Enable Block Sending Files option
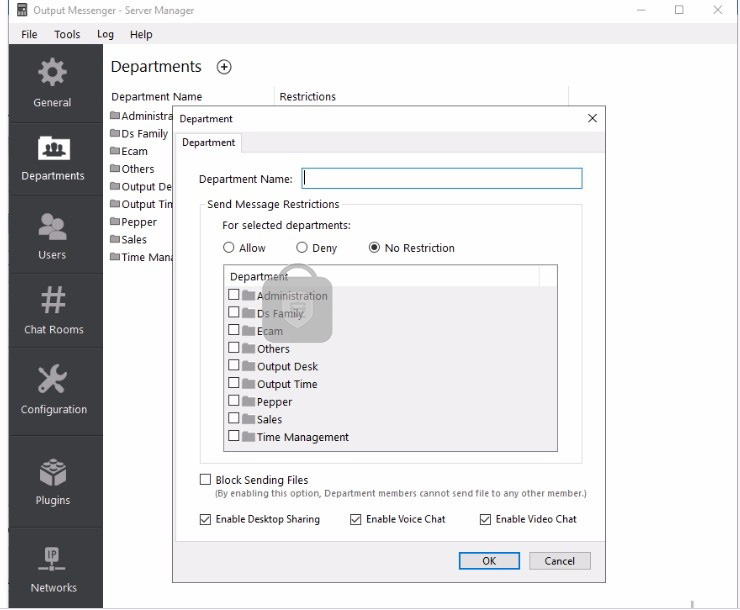 [205, 479]
